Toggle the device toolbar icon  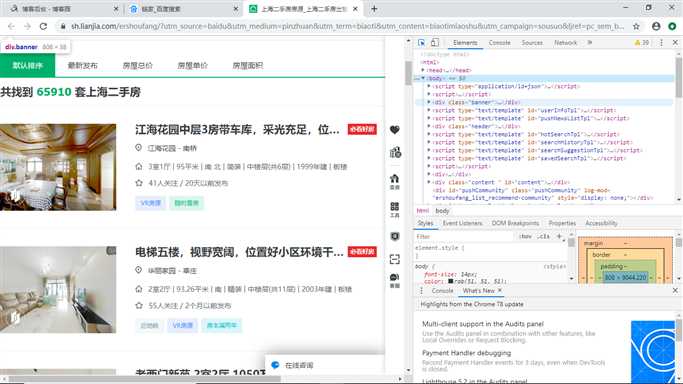click(x=435, y=43)
